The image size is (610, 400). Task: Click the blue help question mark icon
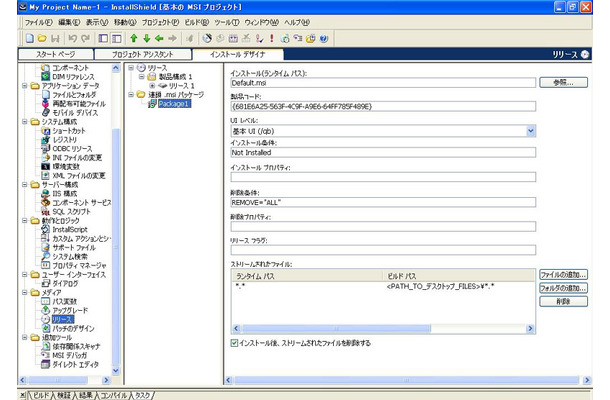[x=324, y=39]
